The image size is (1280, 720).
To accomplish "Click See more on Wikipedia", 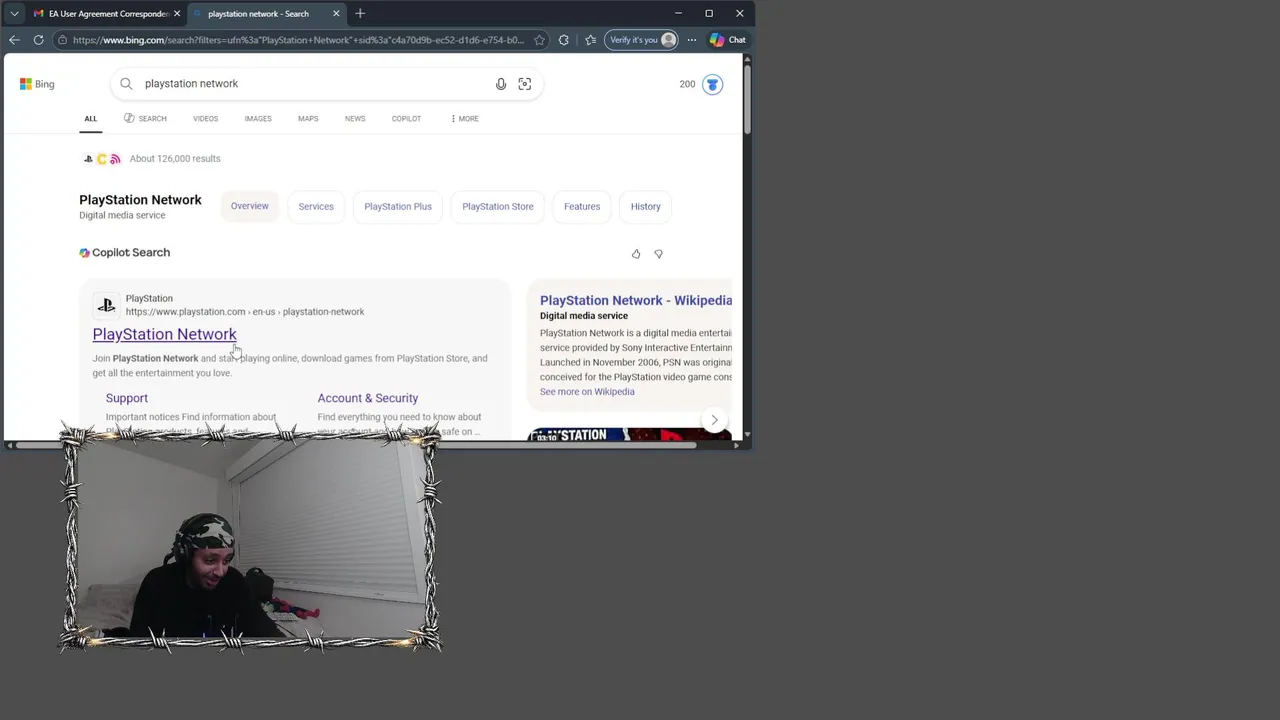I will [587, 392].
